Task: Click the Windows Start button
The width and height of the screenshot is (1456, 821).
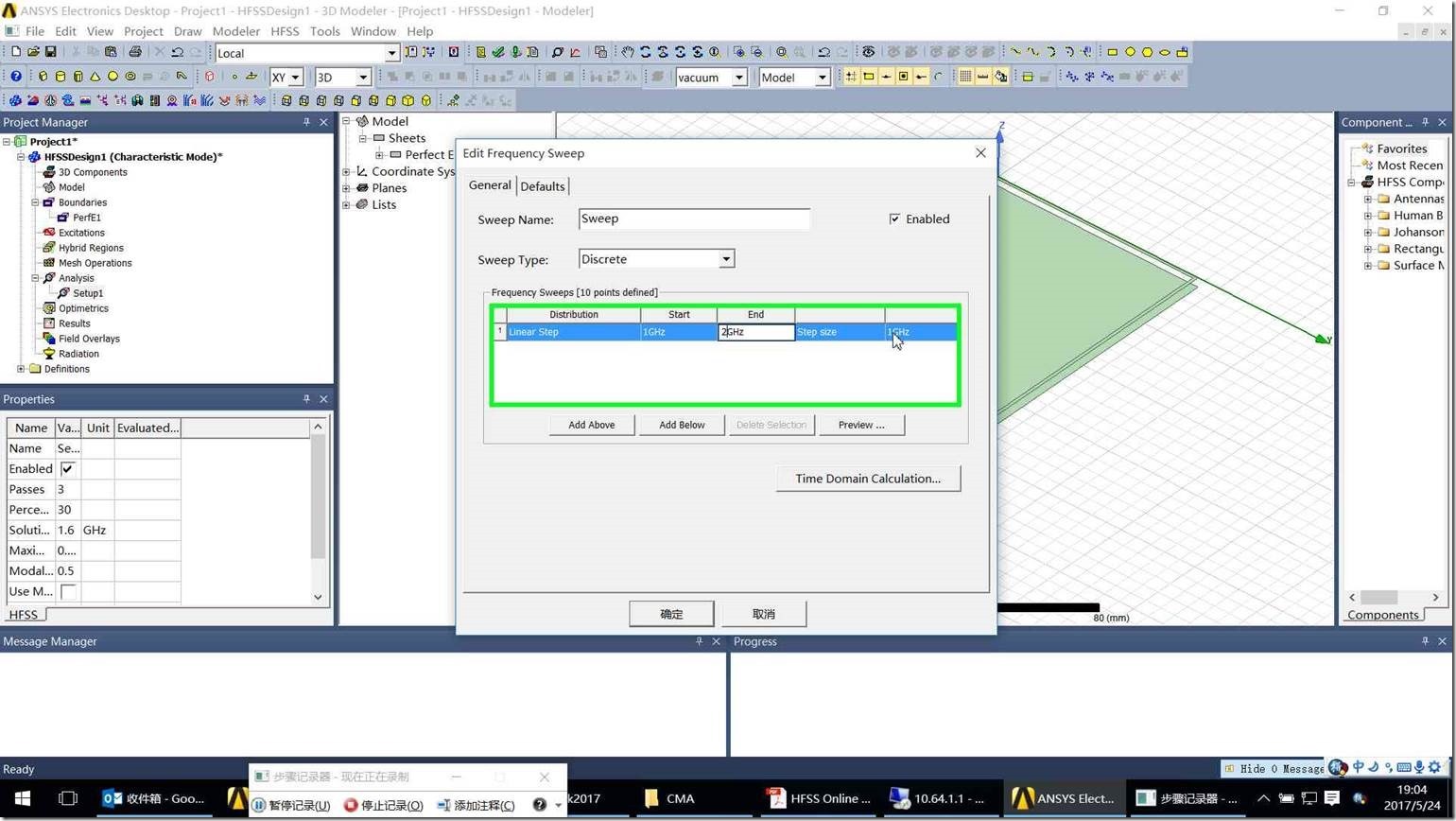Action: [x=23, y=798]
